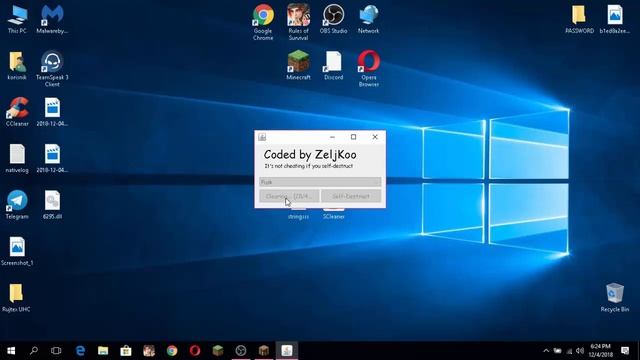Click the Cleaning progress button

[x=289, y=196]
